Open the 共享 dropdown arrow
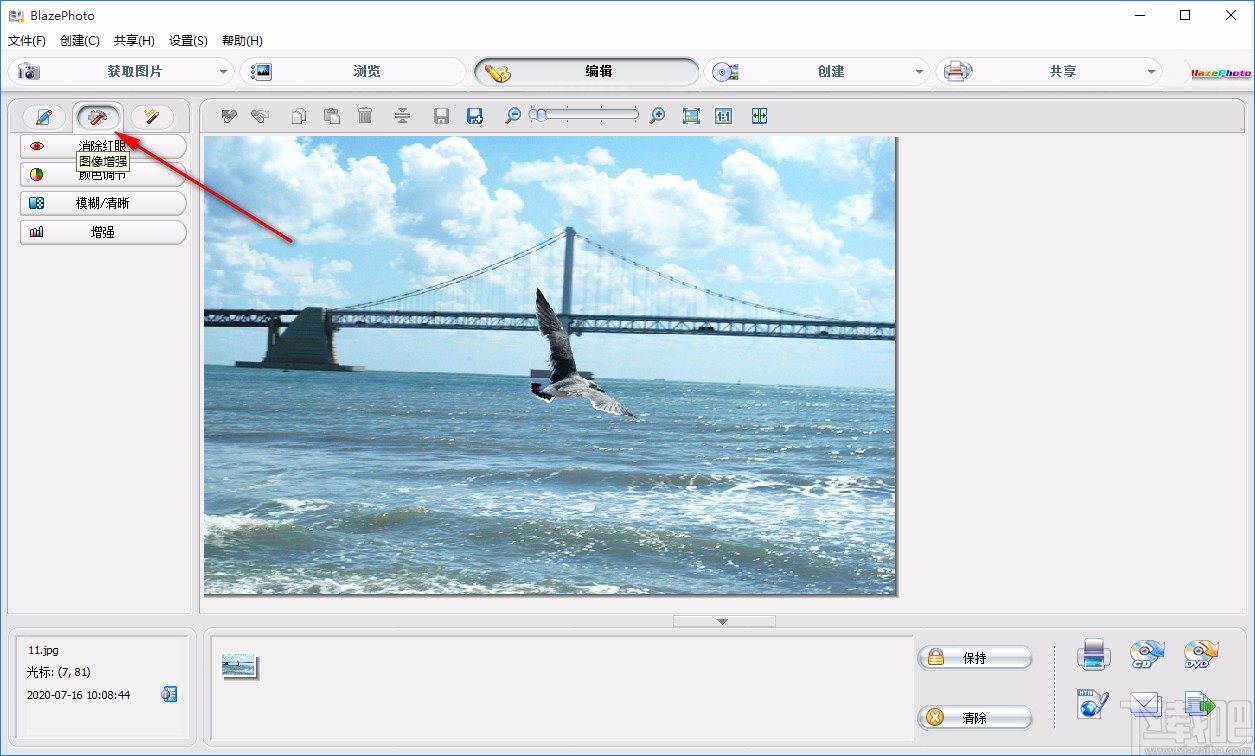 [1152, 71]
